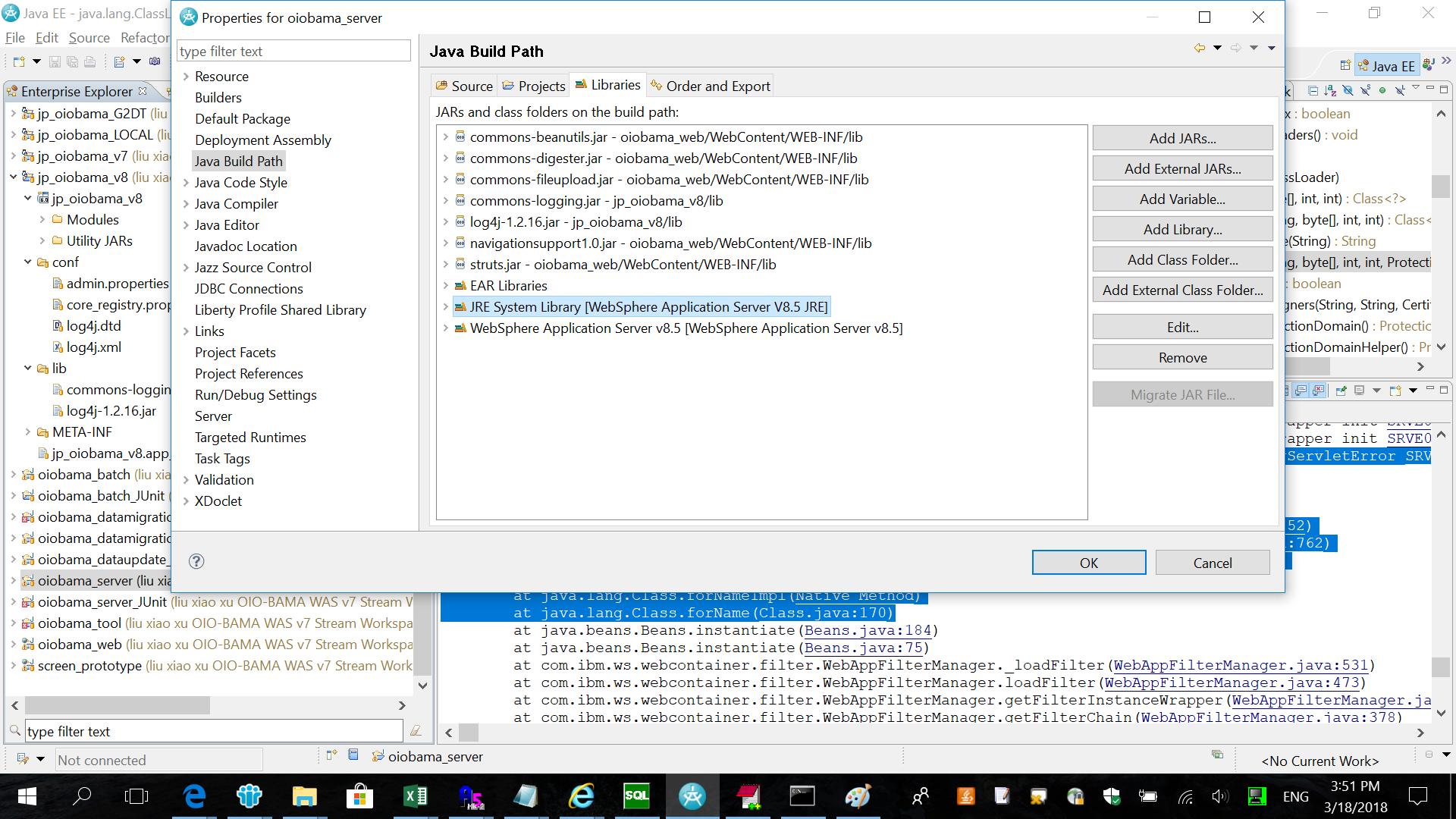
Task: Open Internet Explorer from the taskbar
Action: pos(582,796)
